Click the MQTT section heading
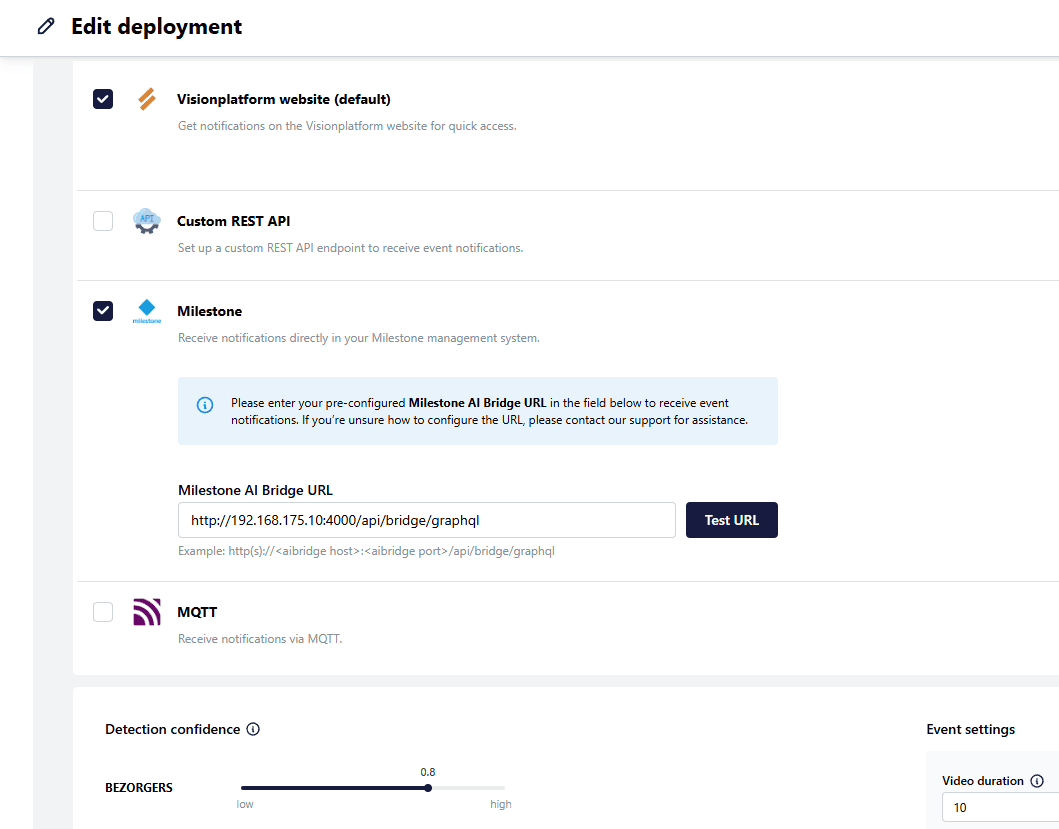Screen dimensions: 1059x829 click(x=197, y=612)
